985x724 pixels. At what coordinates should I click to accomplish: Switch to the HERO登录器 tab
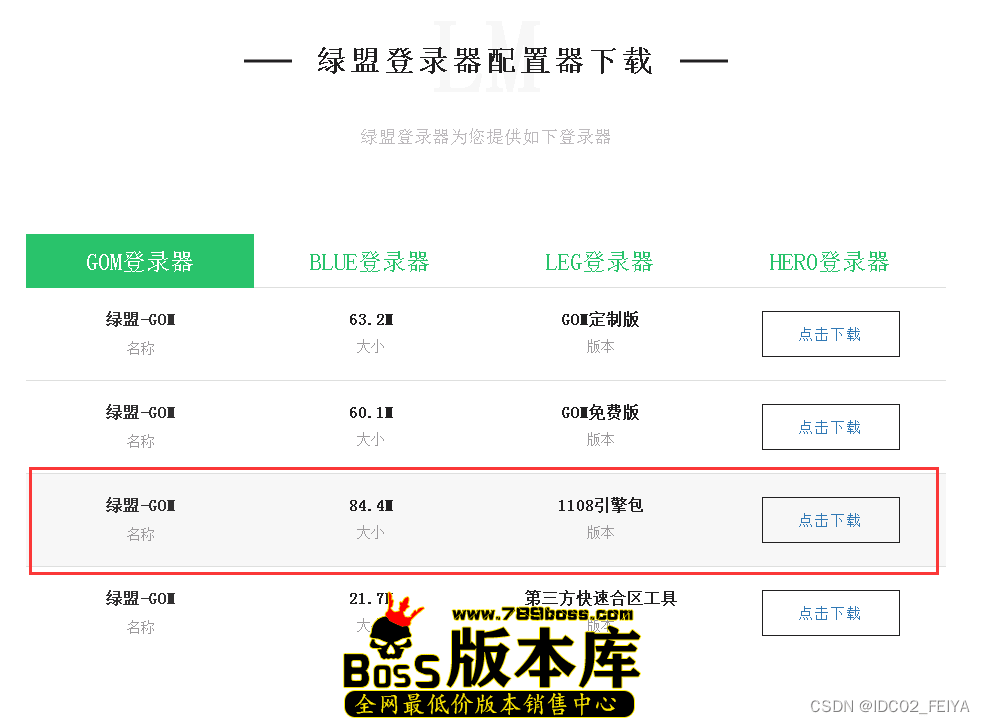click(829, 262)
